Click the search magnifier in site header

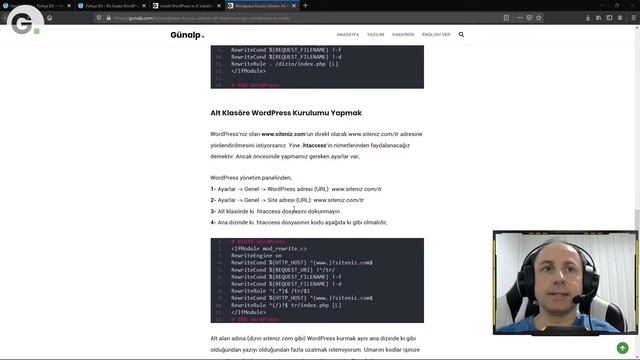[461, 35]
